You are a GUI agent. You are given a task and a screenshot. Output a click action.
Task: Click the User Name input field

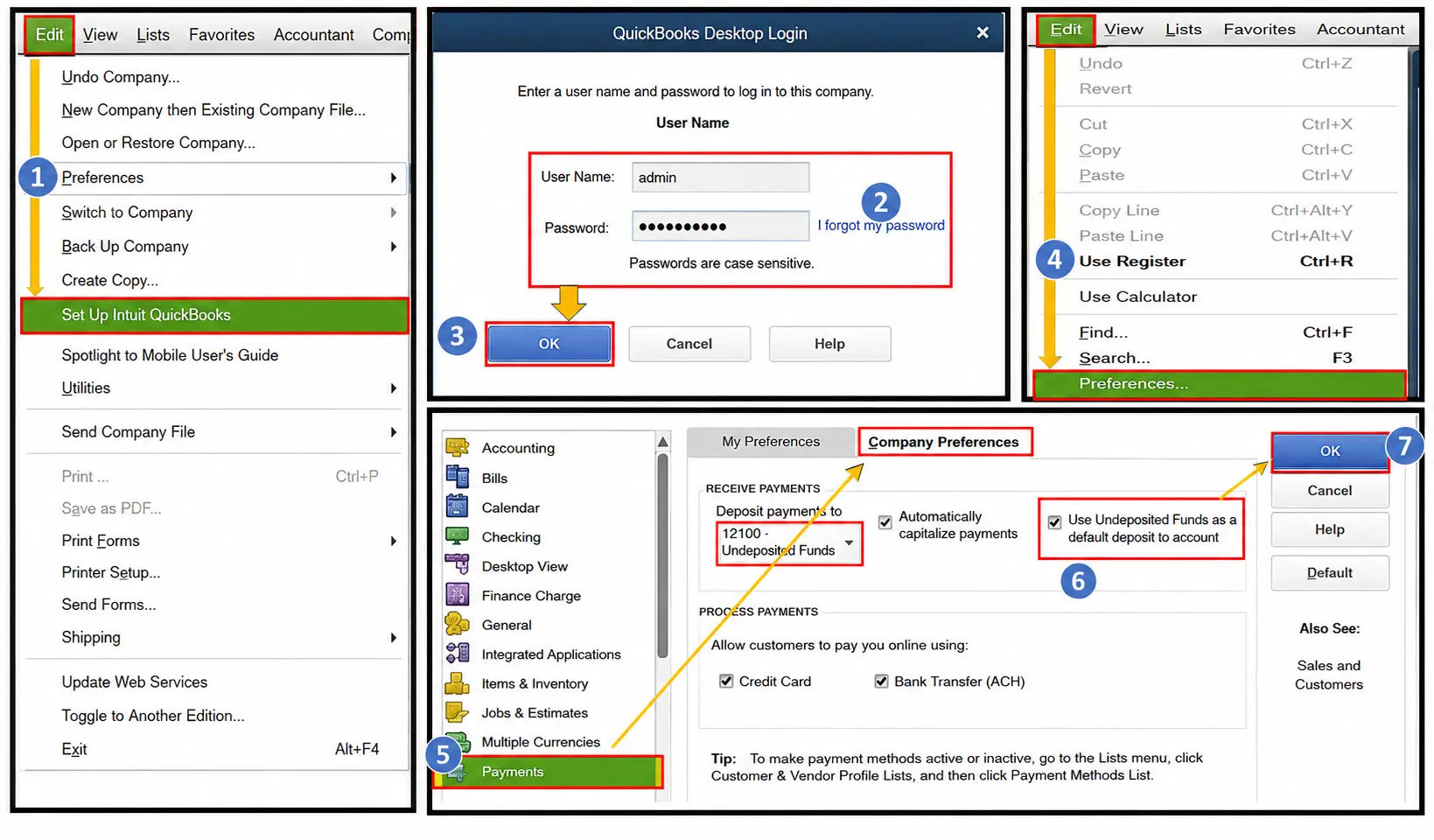(x=721, y=178)
